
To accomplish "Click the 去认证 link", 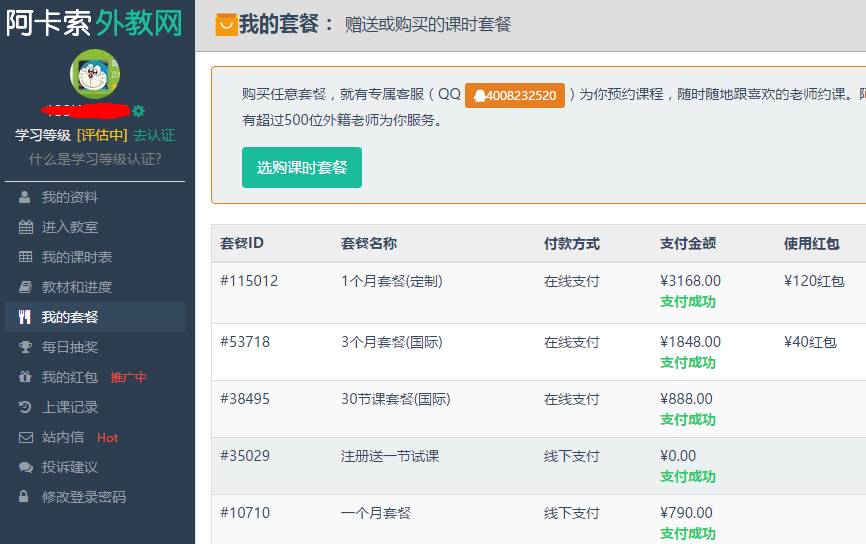I will [x=154, y=135].
